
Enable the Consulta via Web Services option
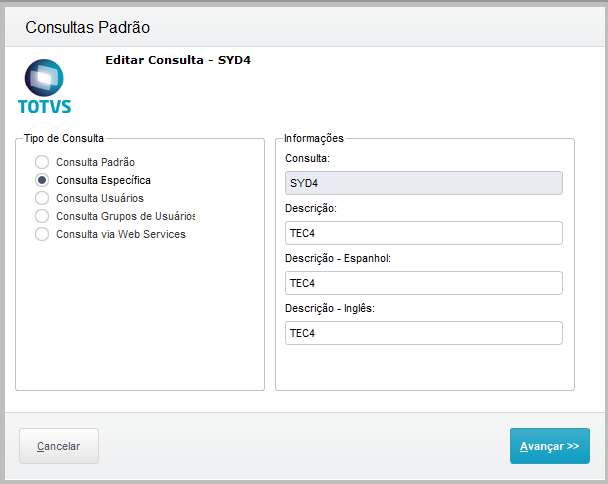click(x=42, y=234)
